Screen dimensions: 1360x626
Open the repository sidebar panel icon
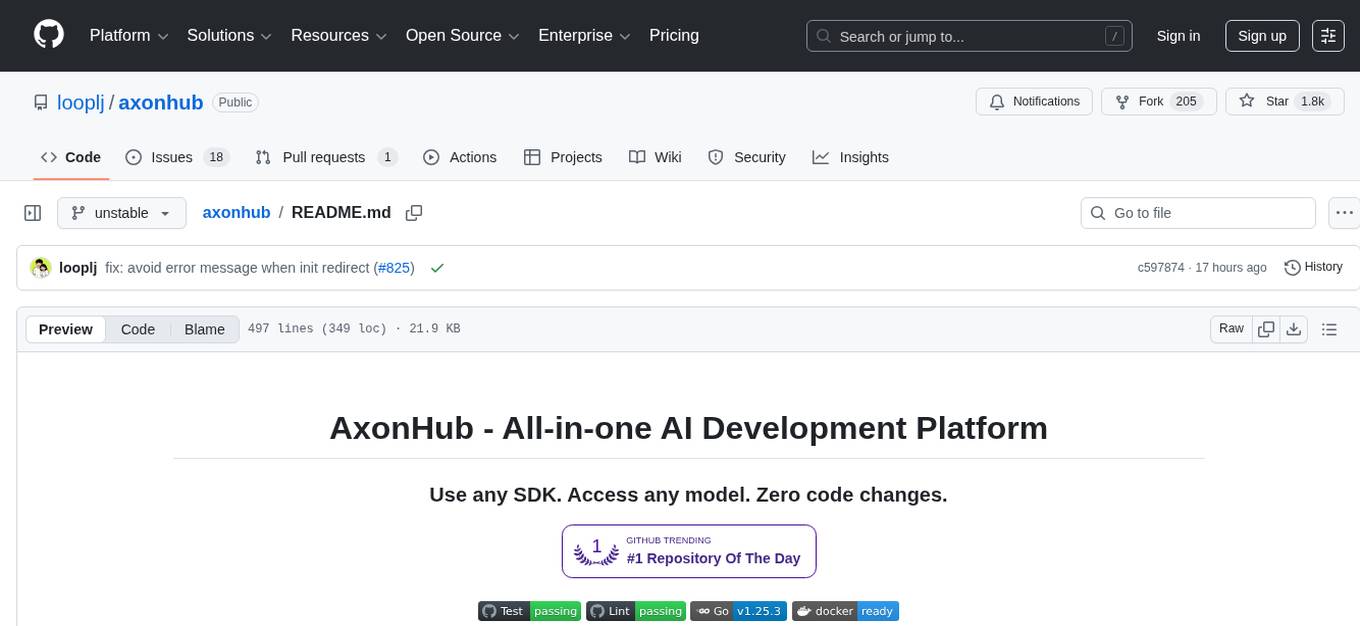[32, 212]
